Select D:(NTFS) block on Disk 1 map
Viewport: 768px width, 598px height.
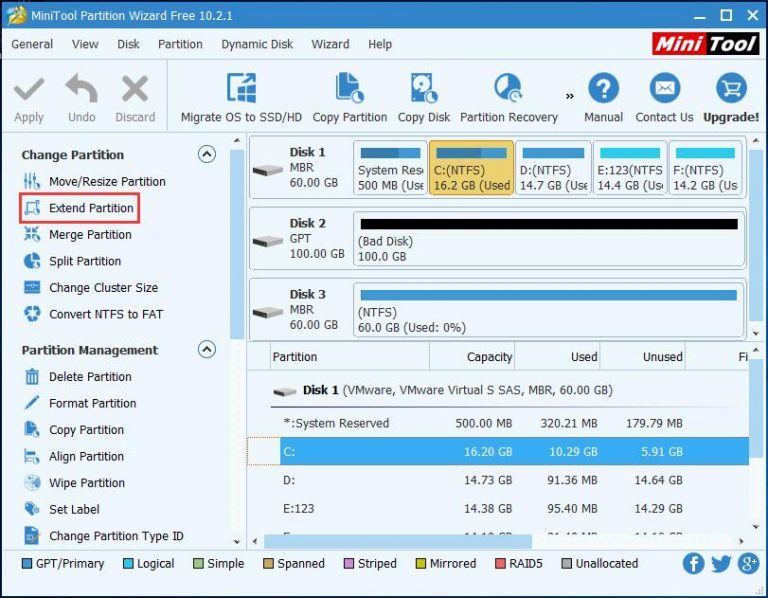pyautogui.click(x=553, y=168)
